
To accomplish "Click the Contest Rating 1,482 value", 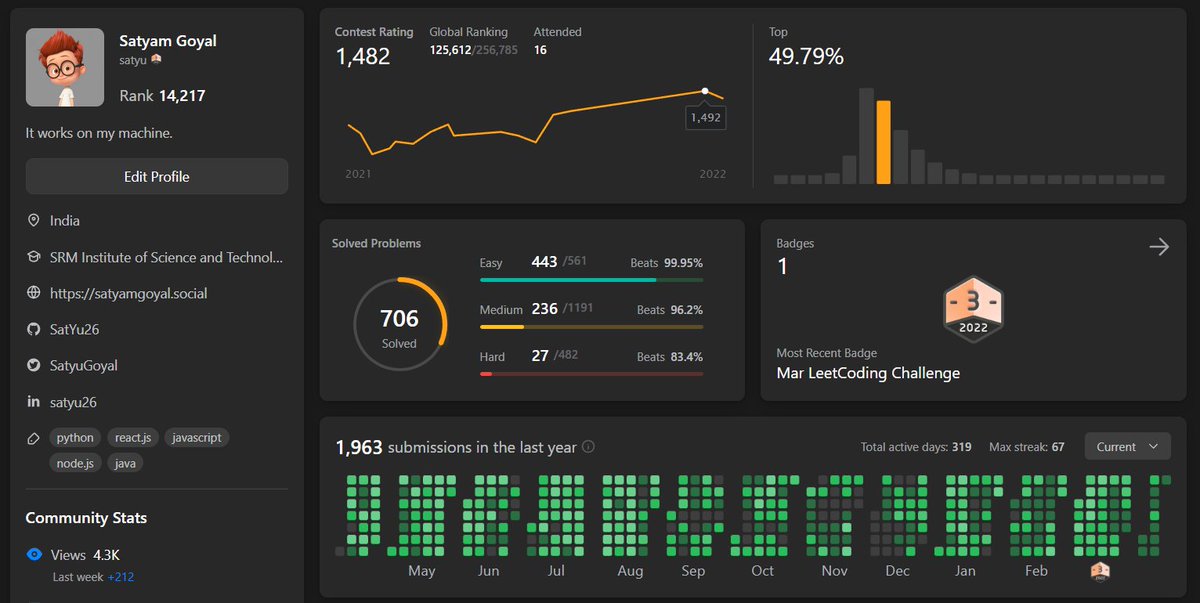I will [363, 58].
